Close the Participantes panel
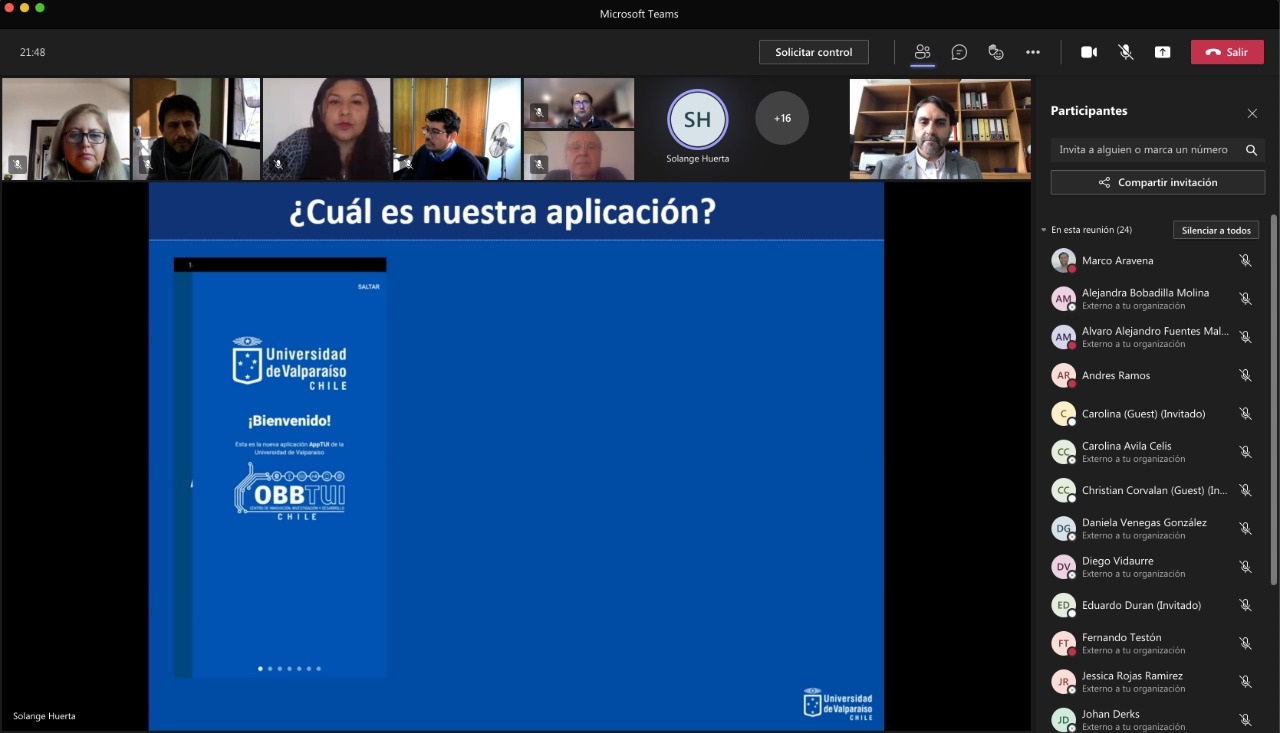This screenshot has width=1280, height=733. point(1252,114)
